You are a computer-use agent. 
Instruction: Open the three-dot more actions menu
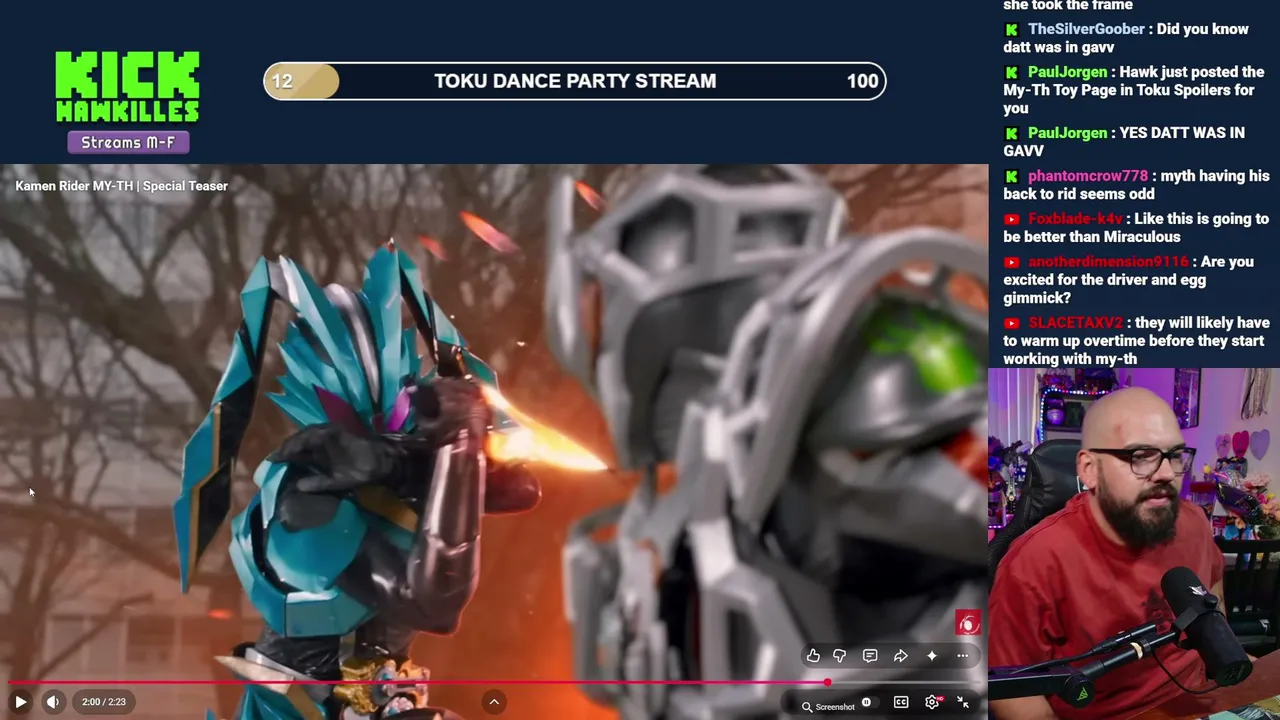(x=962, y=656)
